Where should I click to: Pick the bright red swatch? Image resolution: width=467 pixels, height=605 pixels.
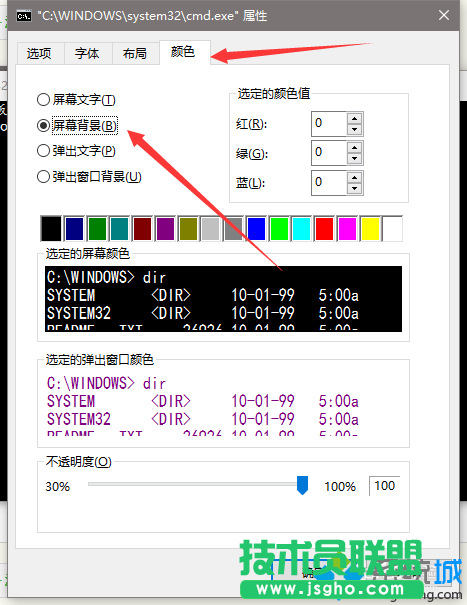(x=325, y=229)
